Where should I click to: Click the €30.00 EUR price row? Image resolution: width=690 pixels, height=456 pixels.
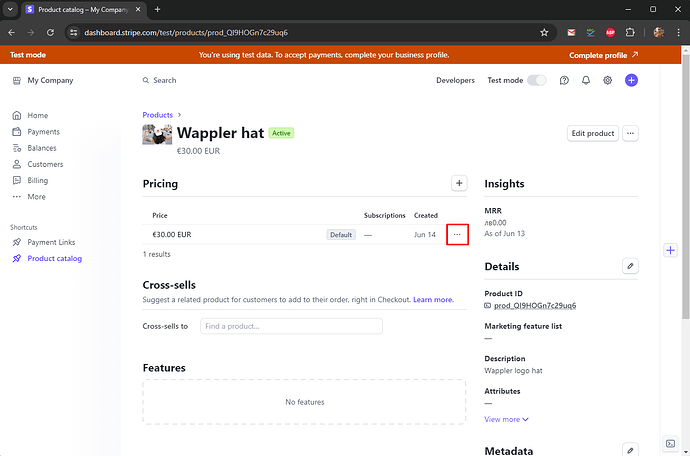pos(305,235)
